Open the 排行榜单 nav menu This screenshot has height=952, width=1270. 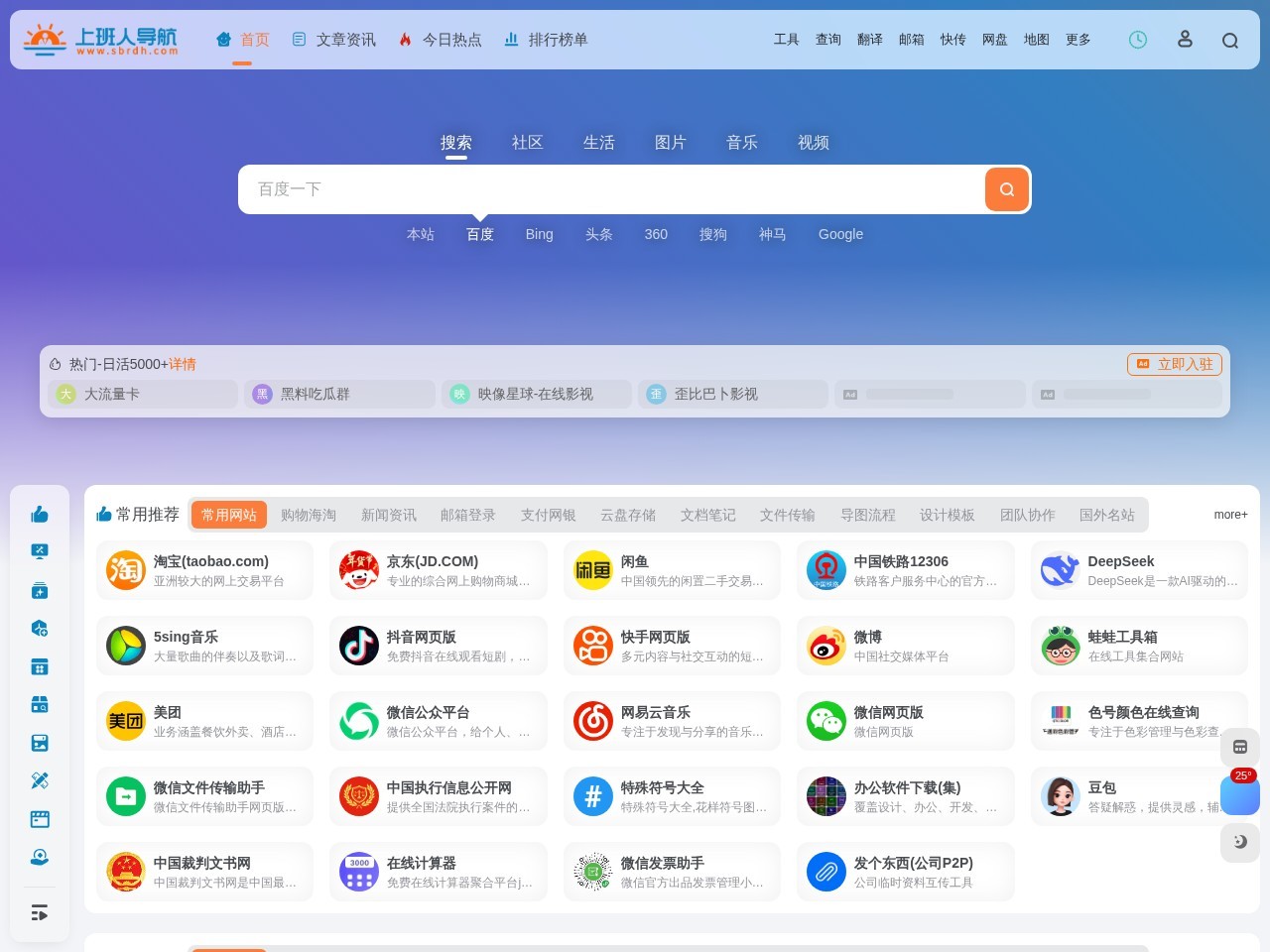click(547, 40)
